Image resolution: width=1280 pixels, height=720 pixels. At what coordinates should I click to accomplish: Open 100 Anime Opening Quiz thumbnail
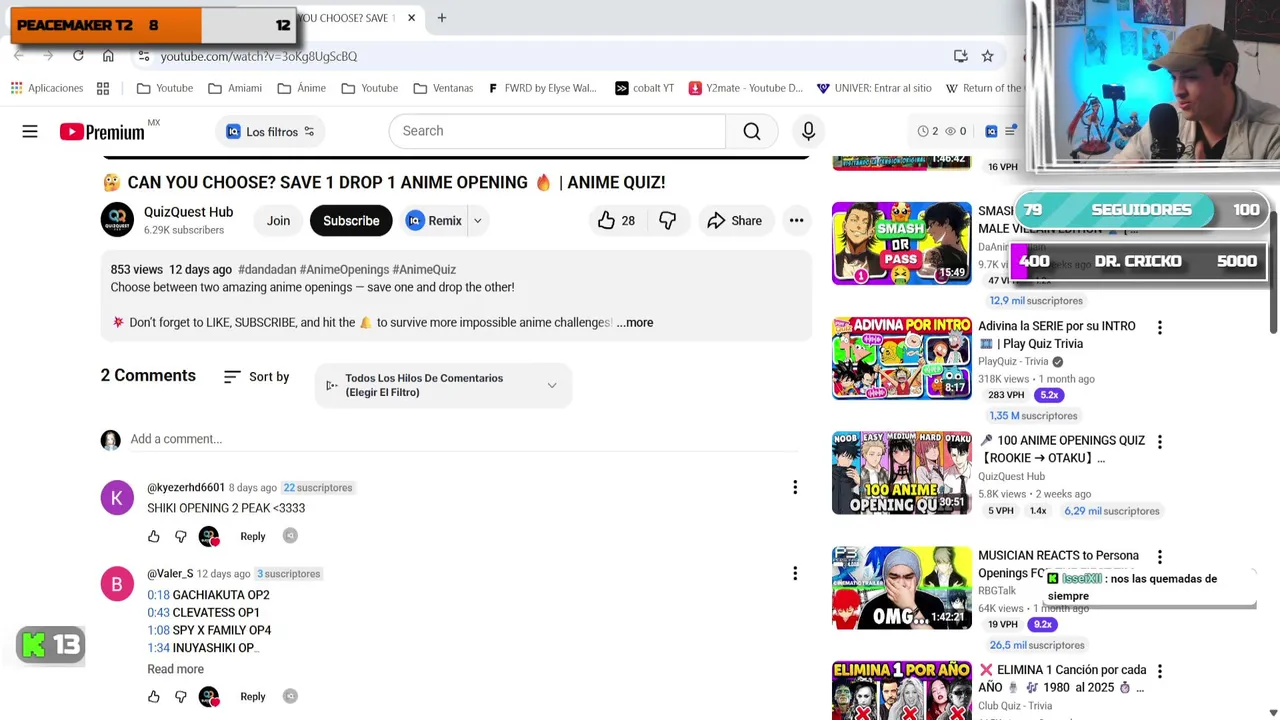(x=901, y=473)
